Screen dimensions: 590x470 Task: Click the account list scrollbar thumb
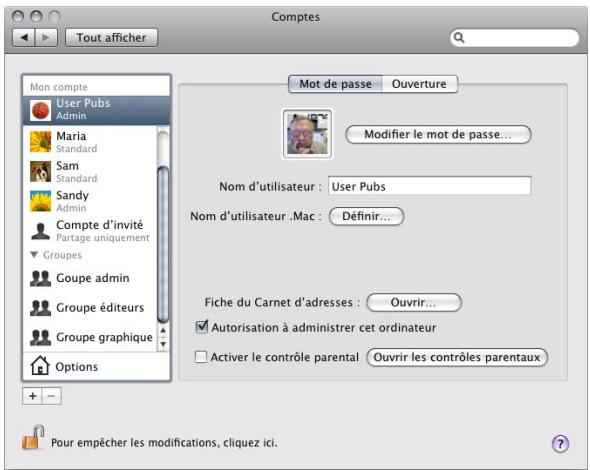[x=163, y=245]
